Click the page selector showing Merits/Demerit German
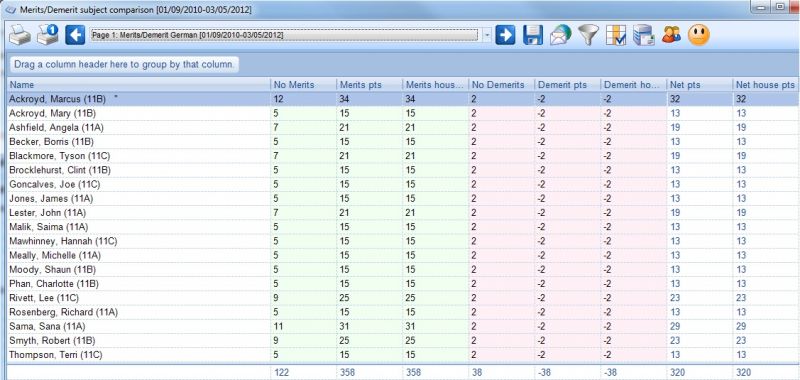Screen dimensions: 800x380 (285, 35)
